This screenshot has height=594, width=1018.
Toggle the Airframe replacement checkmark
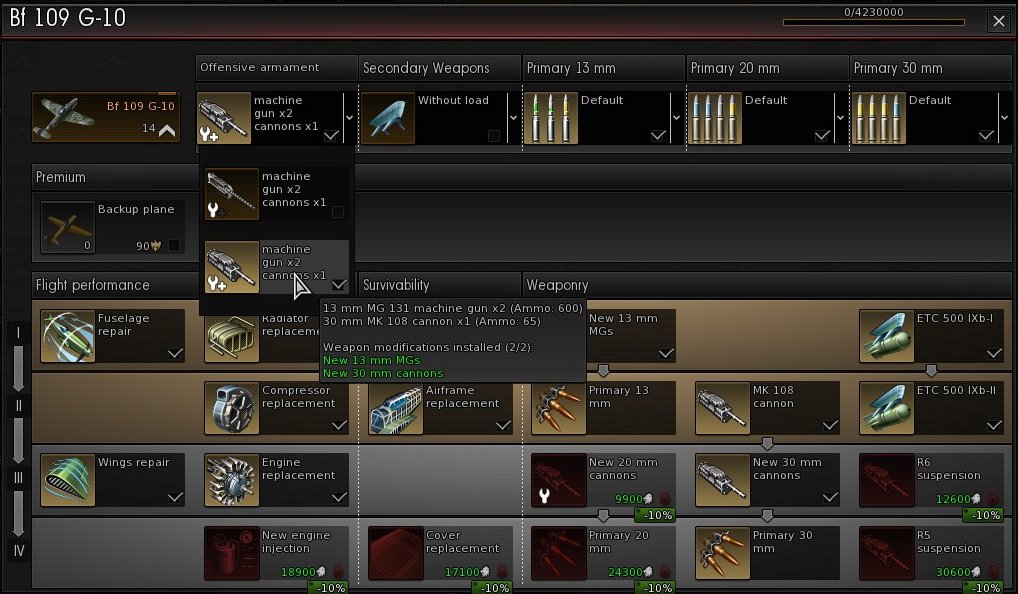[503, 425]
